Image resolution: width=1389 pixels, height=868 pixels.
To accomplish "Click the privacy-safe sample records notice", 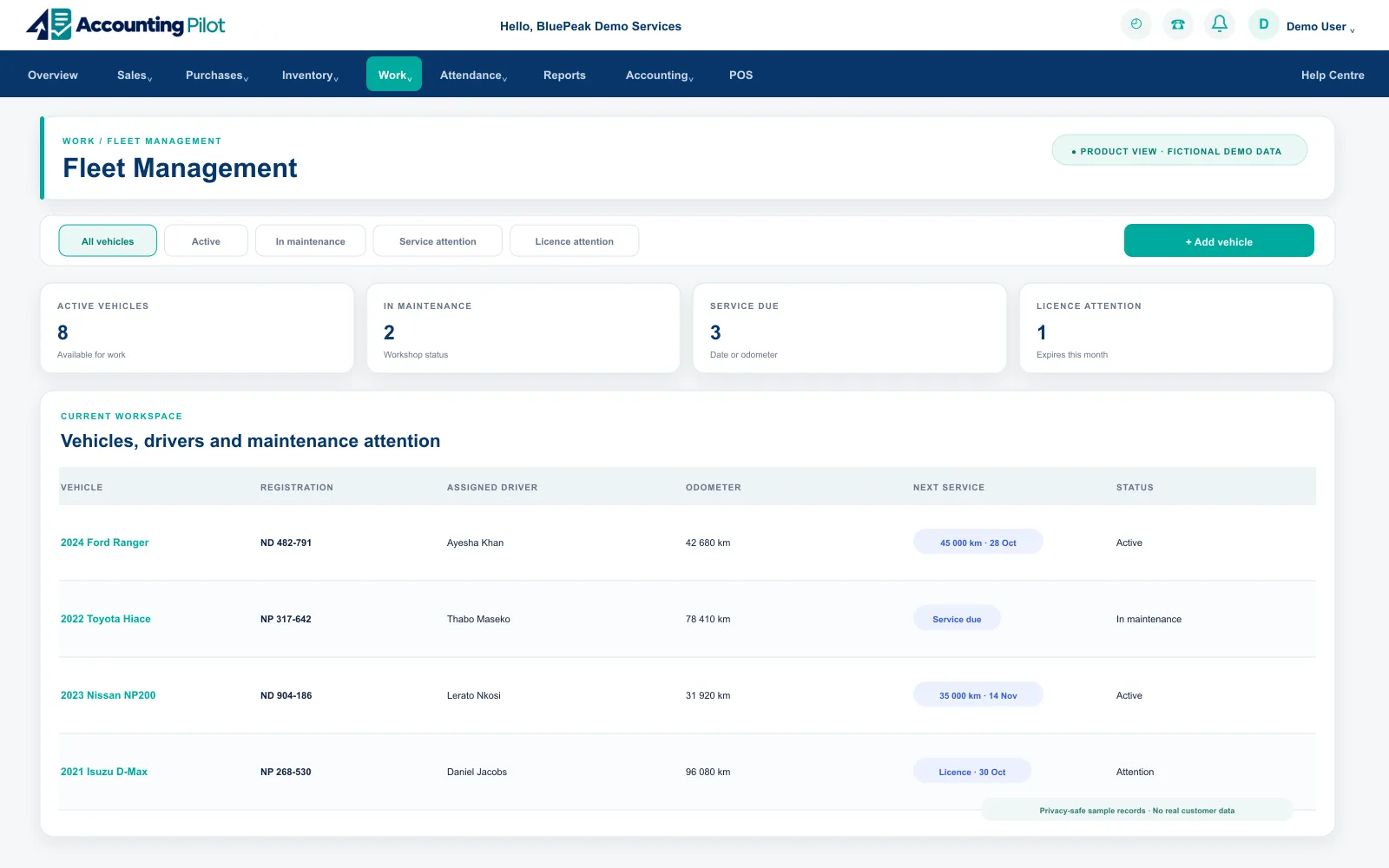I will tap(1136, 811).
